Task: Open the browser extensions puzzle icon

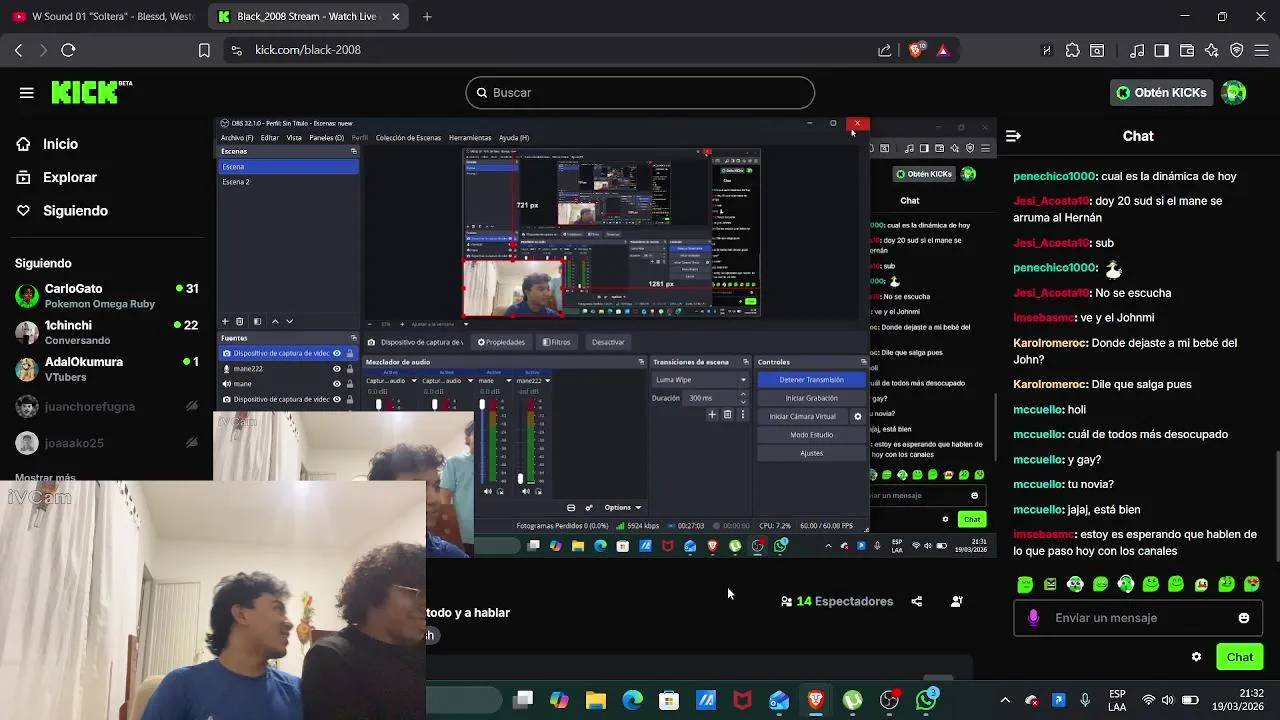Action: pyautogui.click(x=1072, y=50)
